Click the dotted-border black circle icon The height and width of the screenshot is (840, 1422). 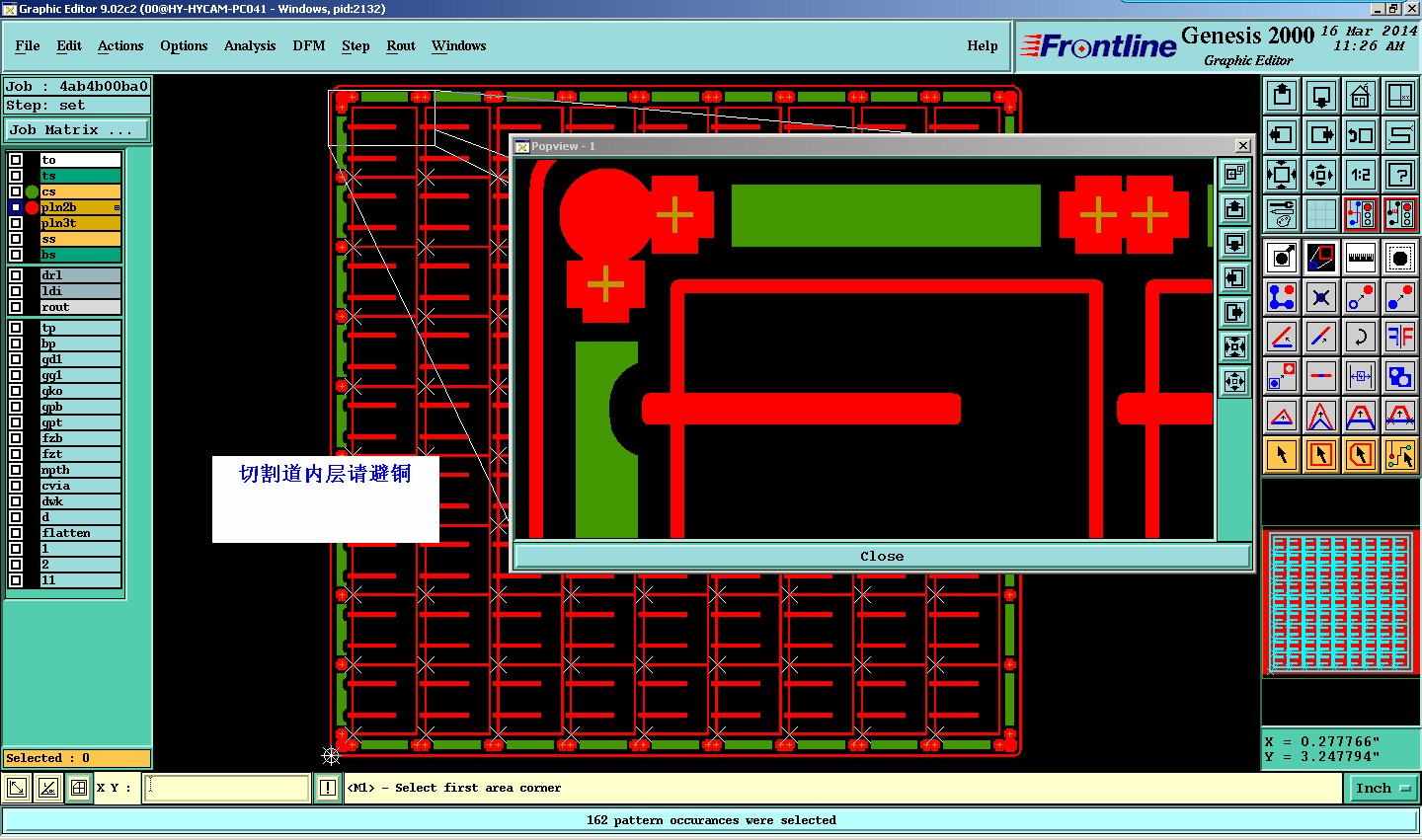click(x=1400, y=258)
